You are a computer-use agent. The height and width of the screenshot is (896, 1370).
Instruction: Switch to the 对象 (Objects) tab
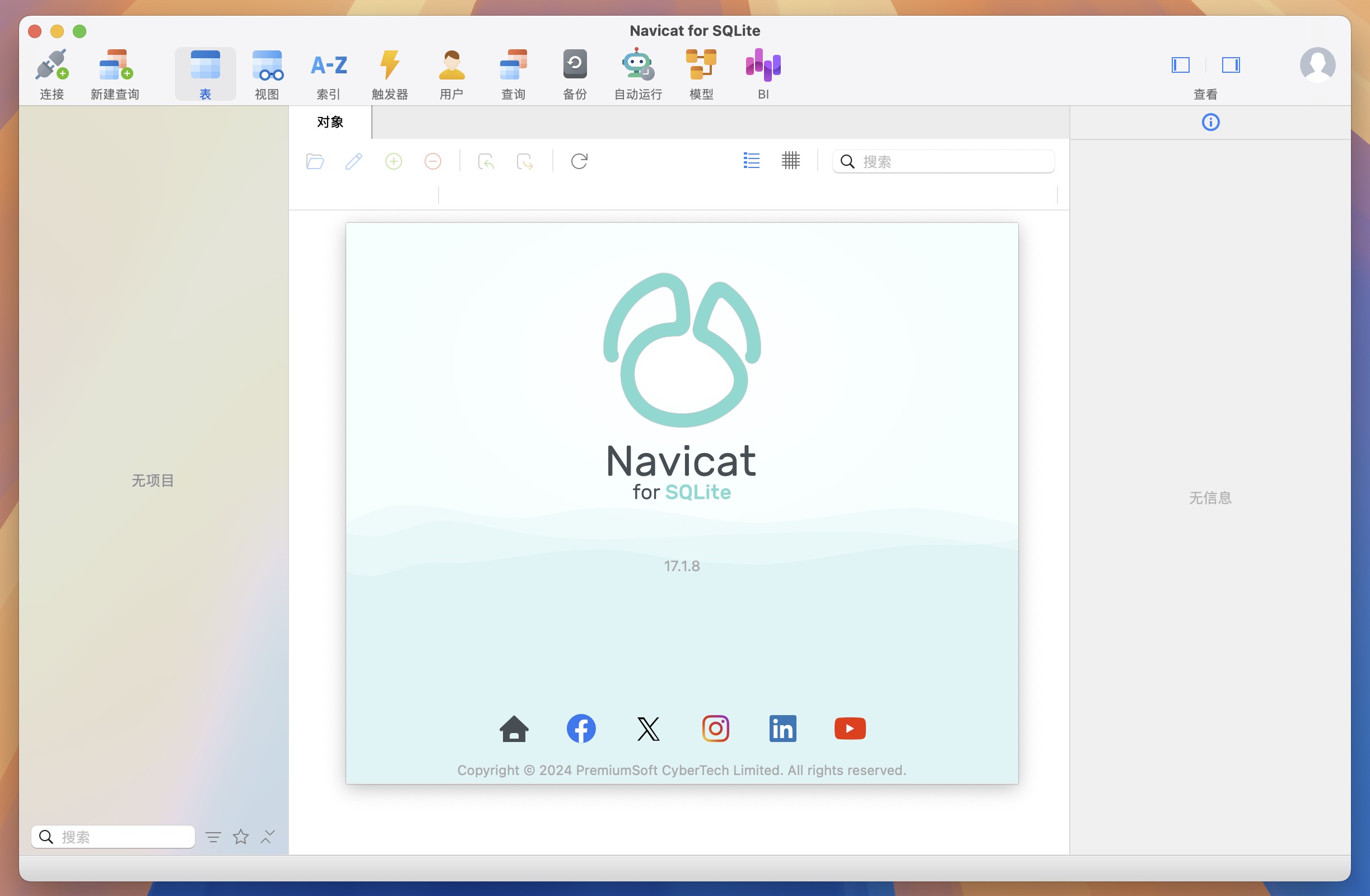click(330, 122)
